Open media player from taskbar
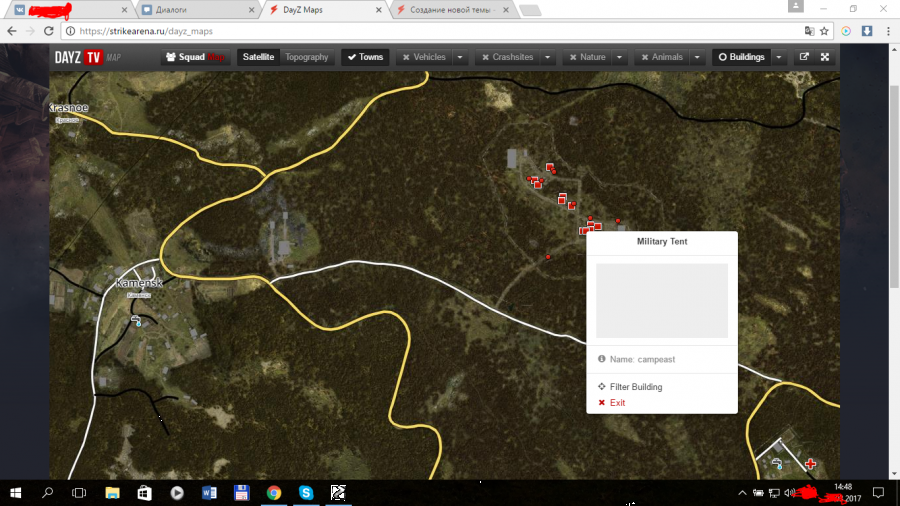Screen dimensions: 900x506 pyautogui.click(x=177, y=493)
